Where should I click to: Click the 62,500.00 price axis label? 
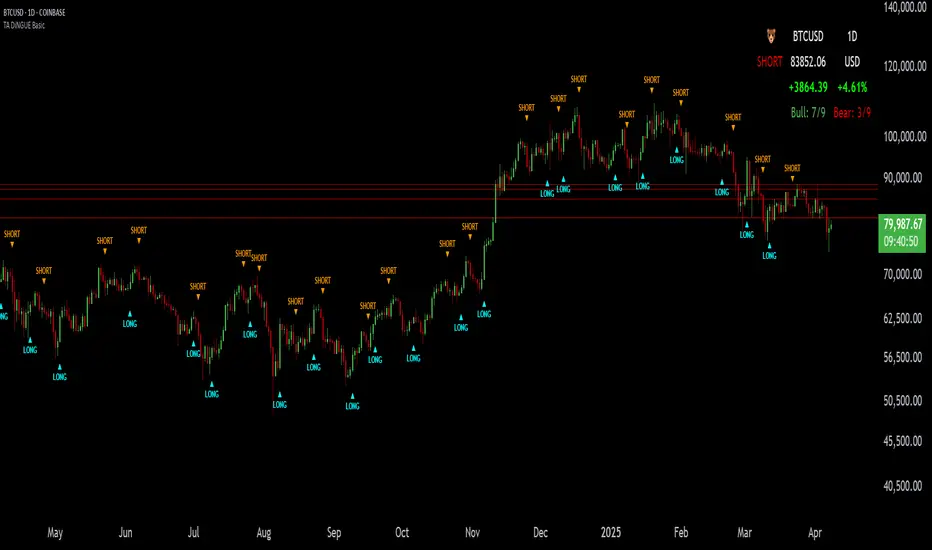click(903, 319)
